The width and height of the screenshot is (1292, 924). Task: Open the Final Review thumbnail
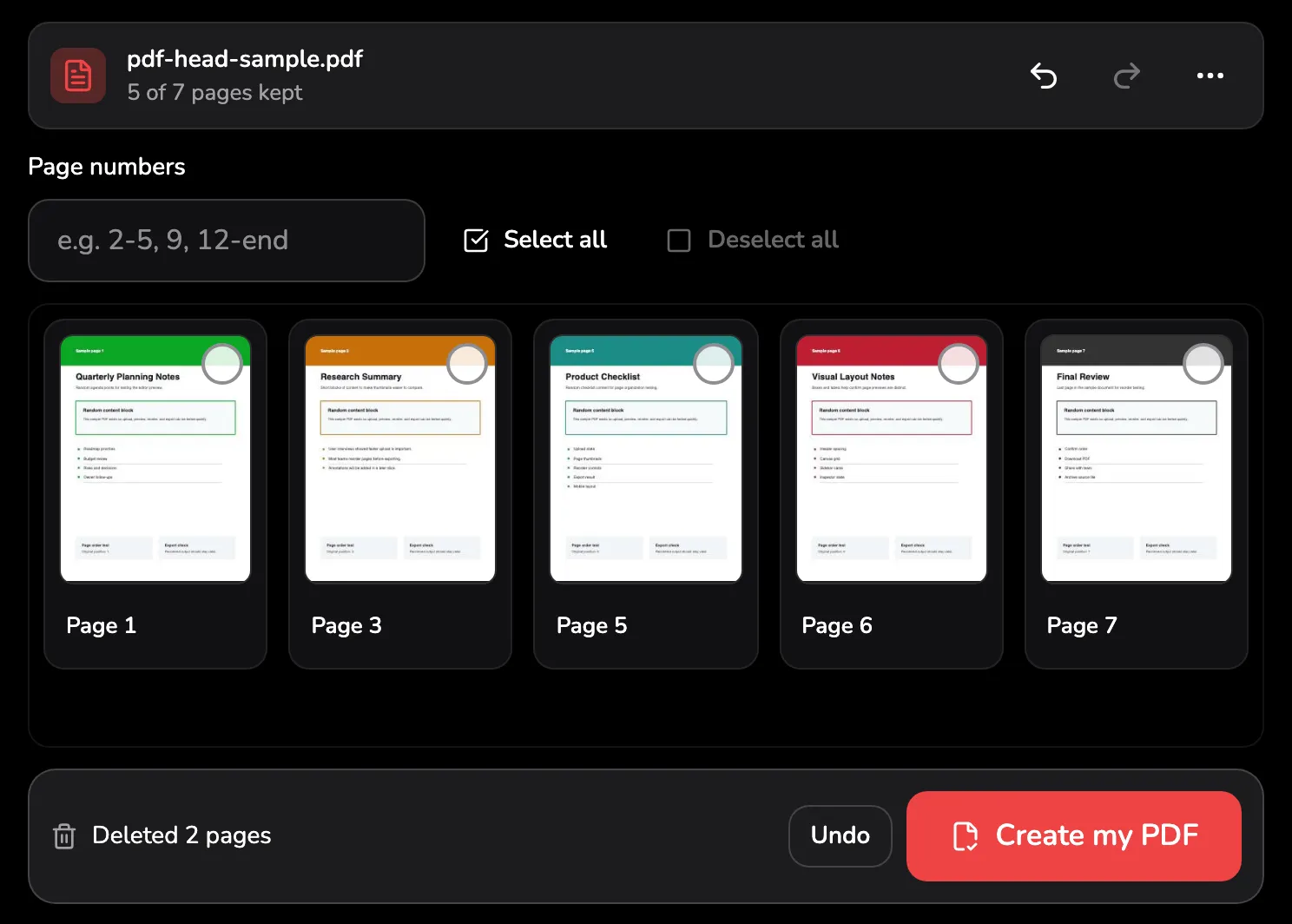[x=1137, y=459]
